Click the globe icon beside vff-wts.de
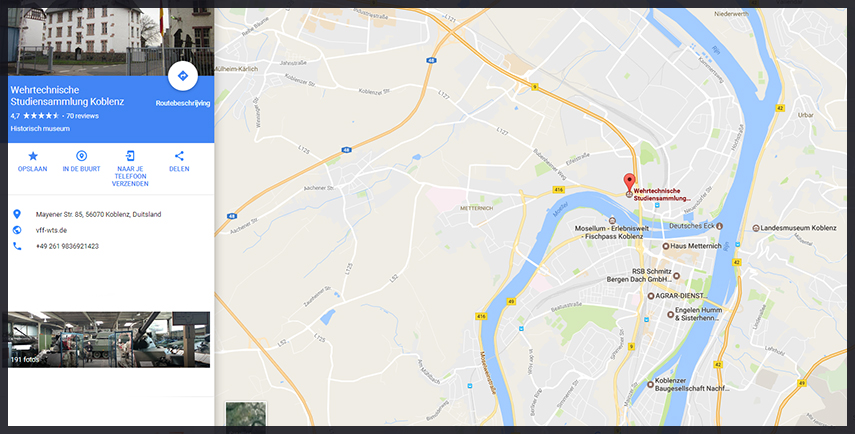This screenshot has height=434, width=855. tap(17, 230)
